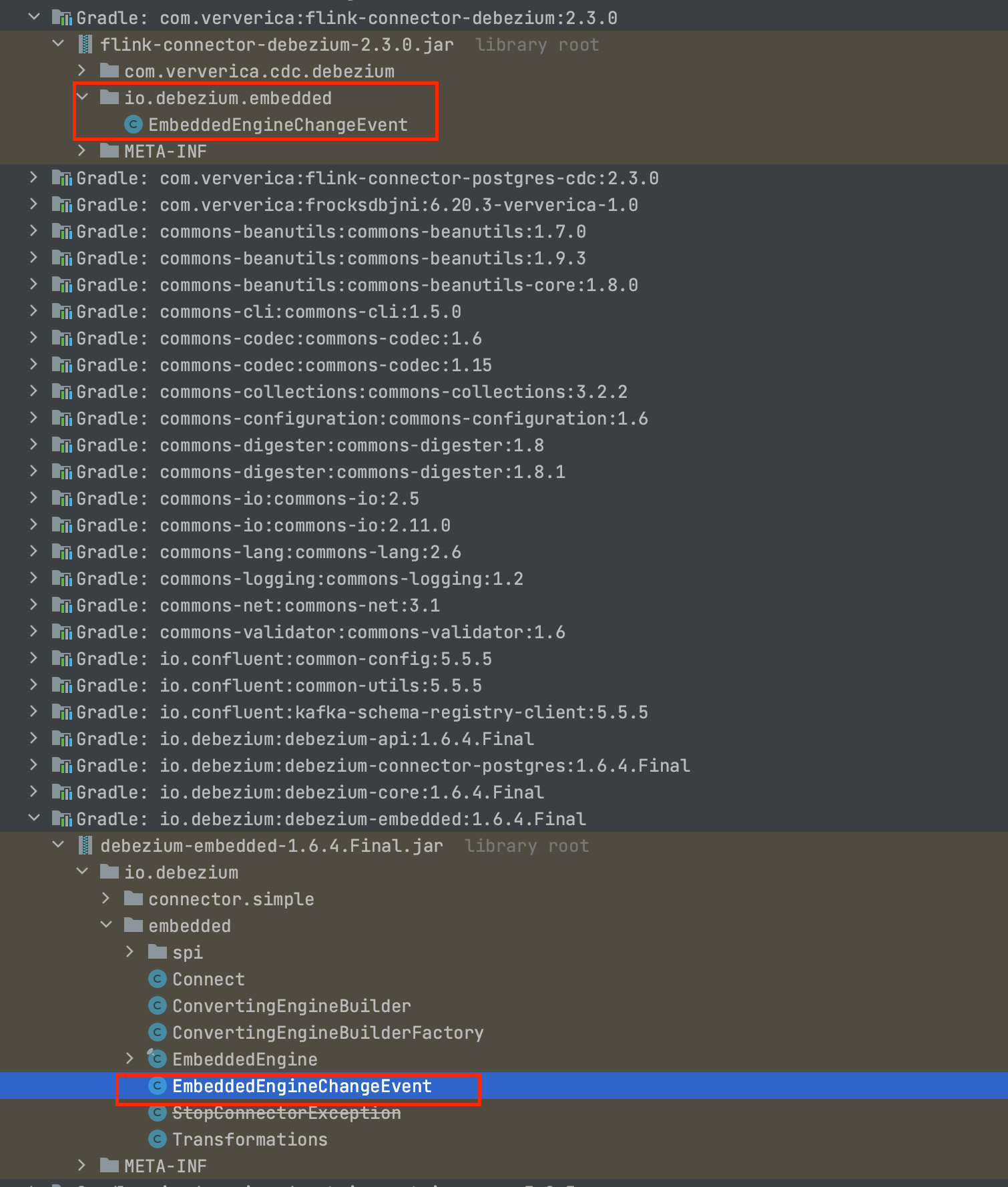Screen dimensions: 1008x1187
Task: Expand the commons-beanutils:1.7.0 node
Action: click(x=34, y=231)
